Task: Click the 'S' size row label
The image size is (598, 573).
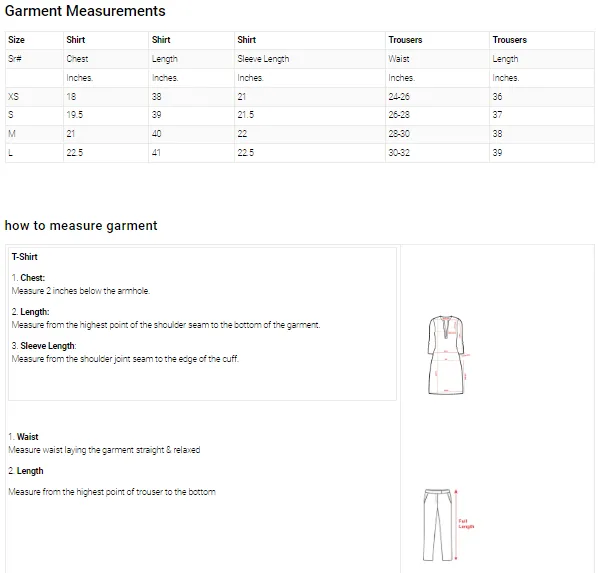Action: click(x=11, y=114)
